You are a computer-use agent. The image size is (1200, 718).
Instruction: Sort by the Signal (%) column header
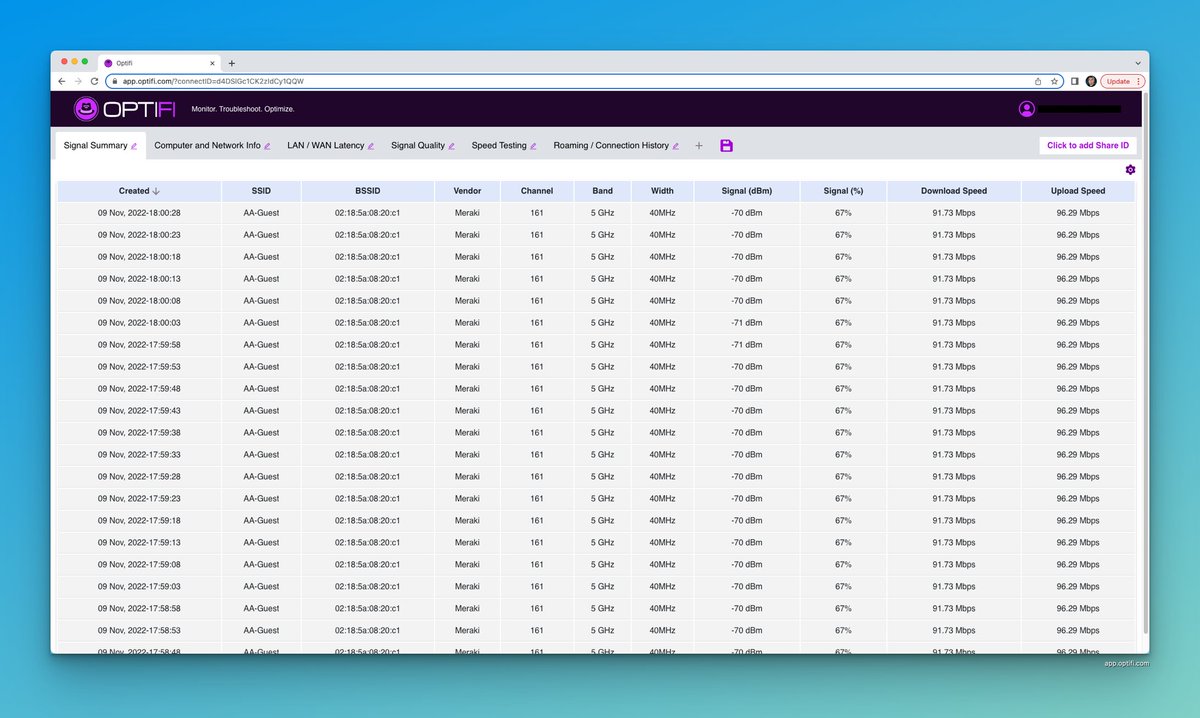843,191
